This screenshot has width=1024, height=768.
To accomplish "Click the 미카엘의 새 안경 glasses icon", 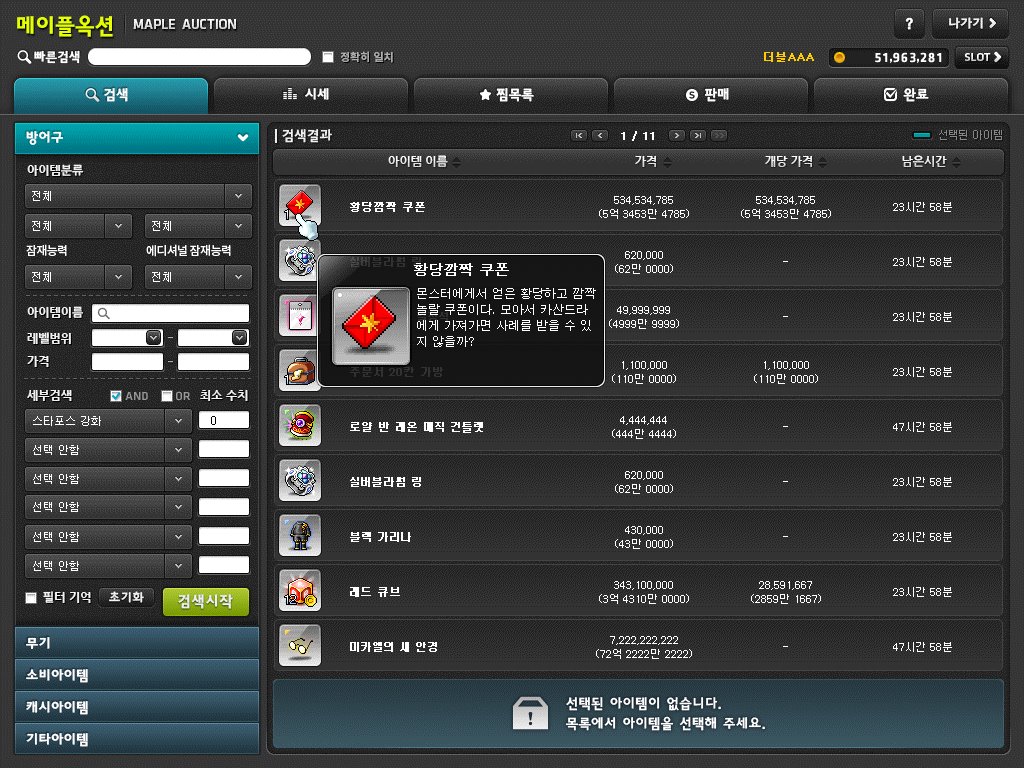I will pos(300,645).
